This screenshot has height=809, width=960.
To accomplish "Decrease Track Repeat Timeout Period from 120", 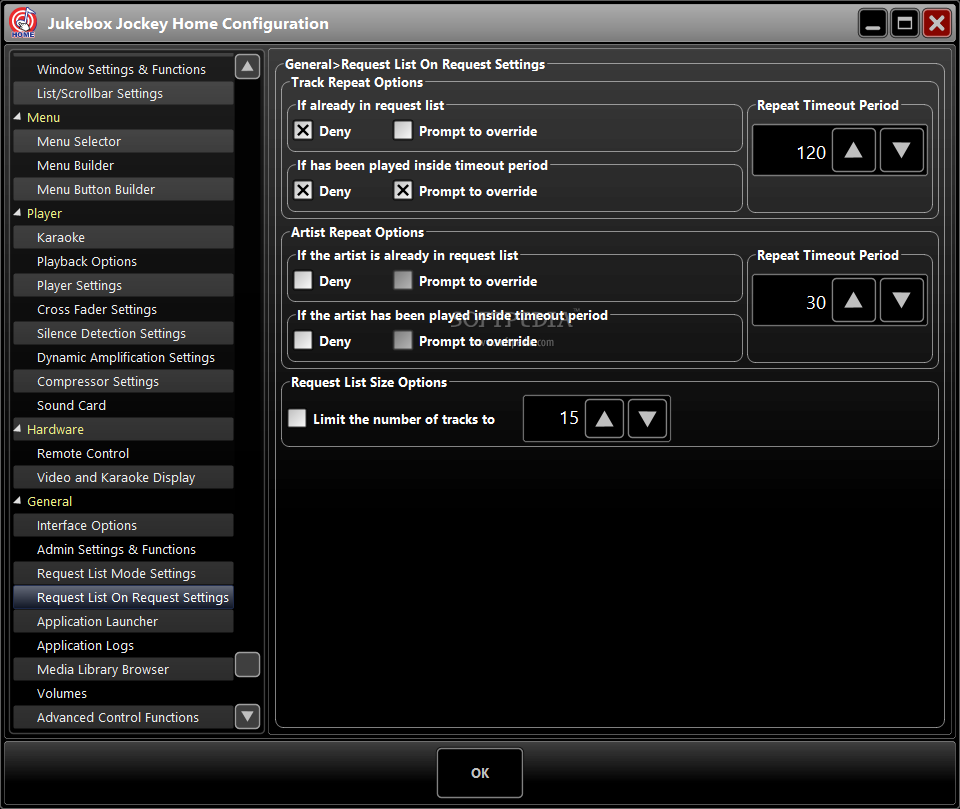I will (x=901, y=150).
